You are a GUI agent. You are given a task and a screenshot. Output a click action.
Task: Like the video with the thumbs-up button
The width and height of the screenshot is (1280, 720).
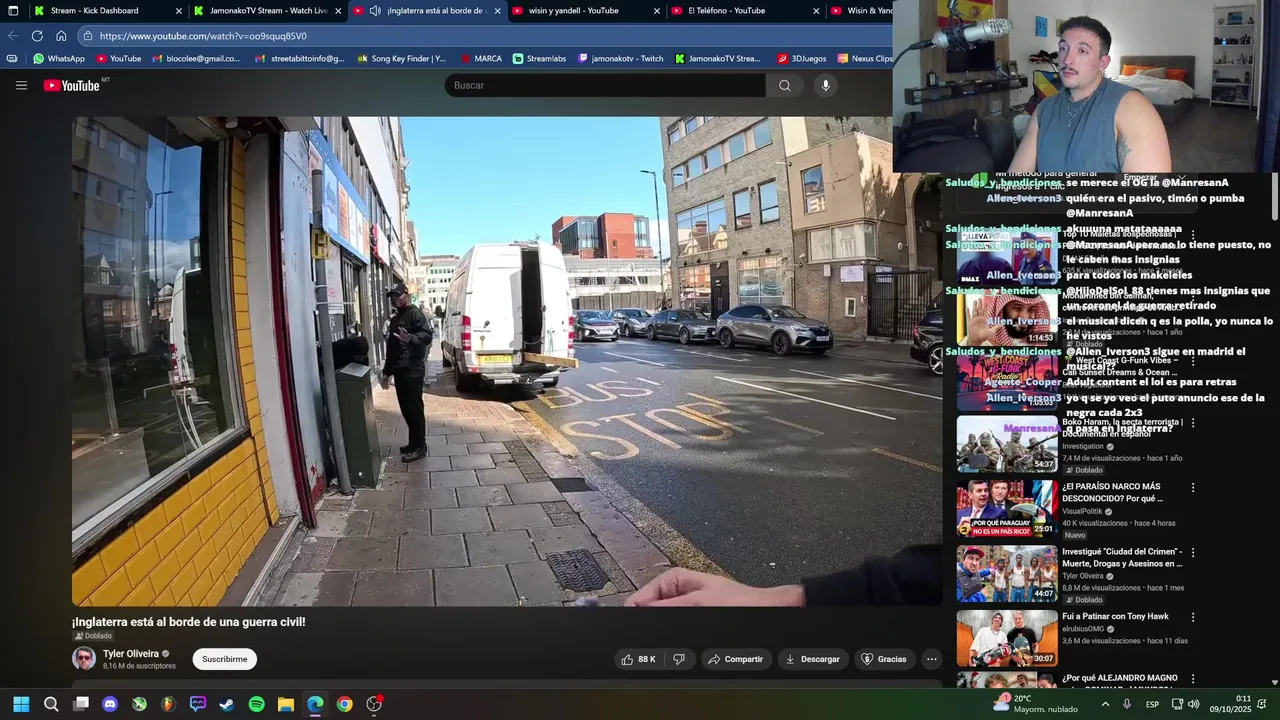tap(638, 659)
